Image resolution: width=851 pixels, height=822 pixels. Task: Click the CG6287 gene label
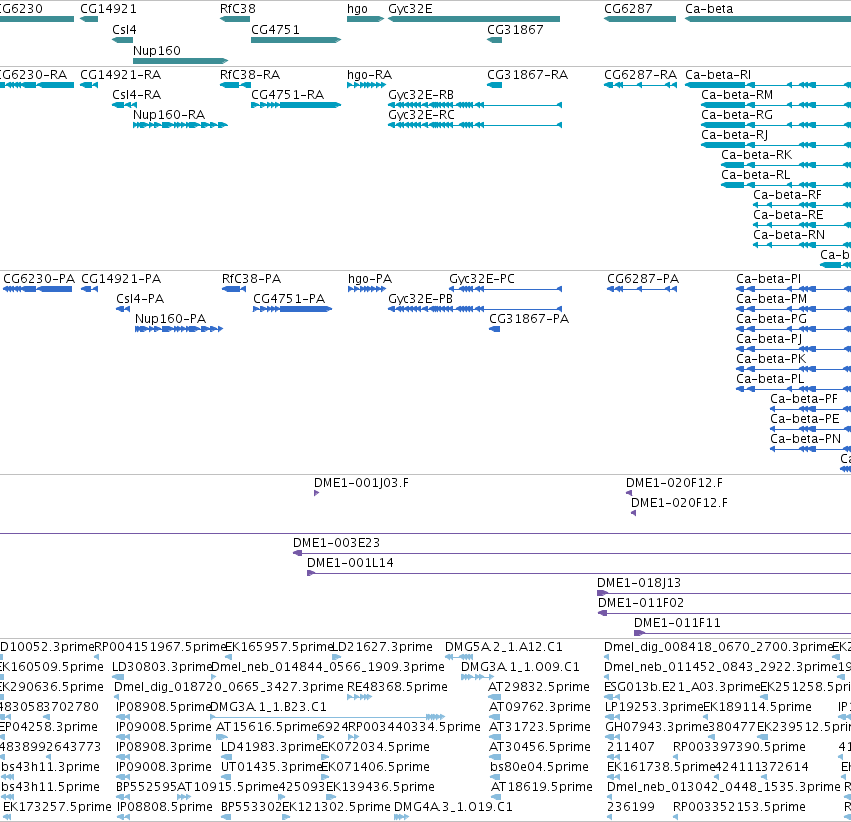click(628, 9)
